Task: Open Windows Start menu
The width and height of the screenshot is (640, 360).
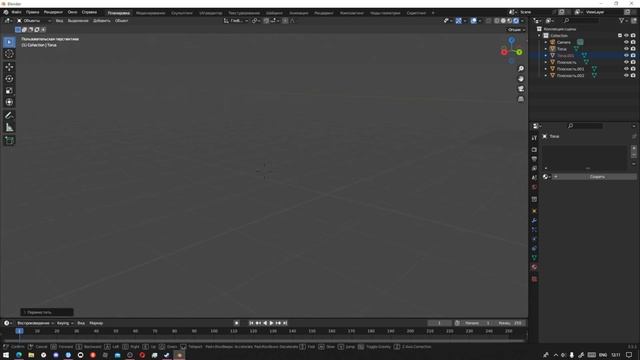Action: (6, 355)
